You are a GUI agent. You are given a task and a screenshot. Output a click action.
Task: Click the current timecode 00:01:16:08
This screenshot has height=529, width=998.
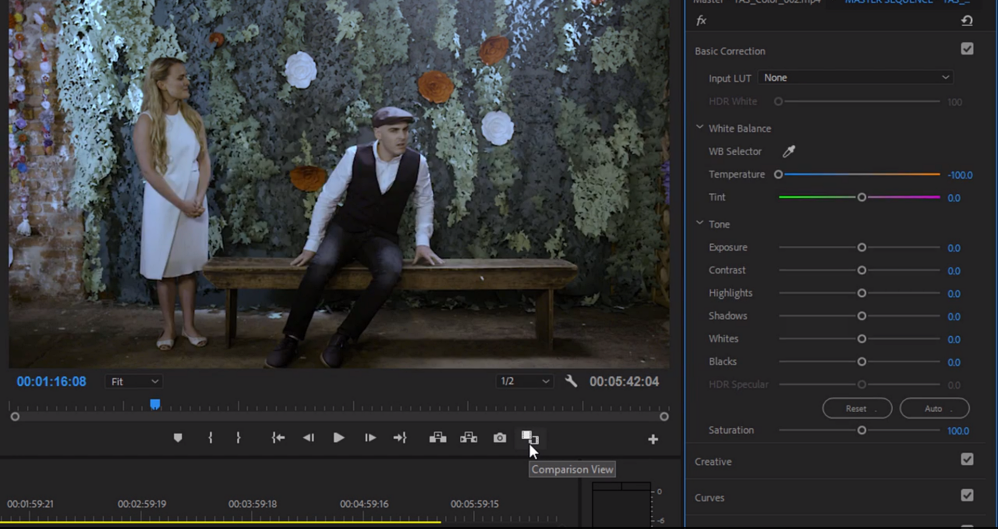51,381
